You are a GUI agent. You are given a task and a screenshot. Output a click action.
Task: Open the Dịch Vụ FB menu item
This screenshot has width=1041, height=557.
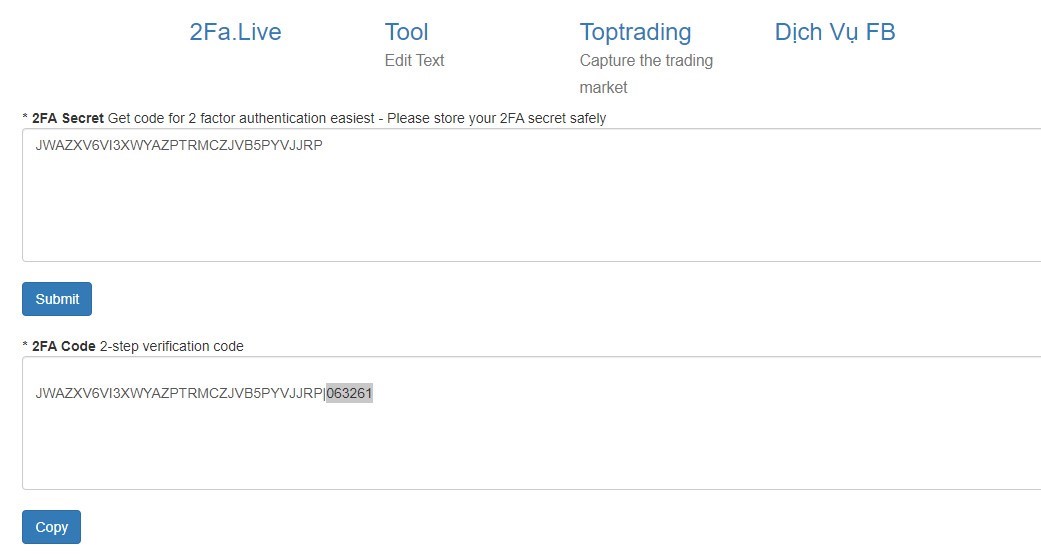pos(835,32)
